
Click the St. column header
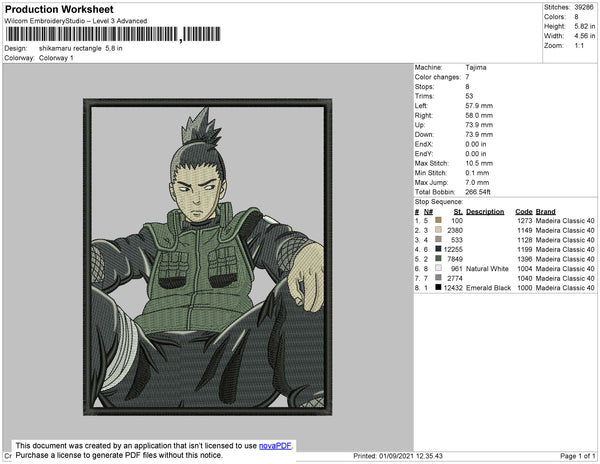tap(458, 212)
